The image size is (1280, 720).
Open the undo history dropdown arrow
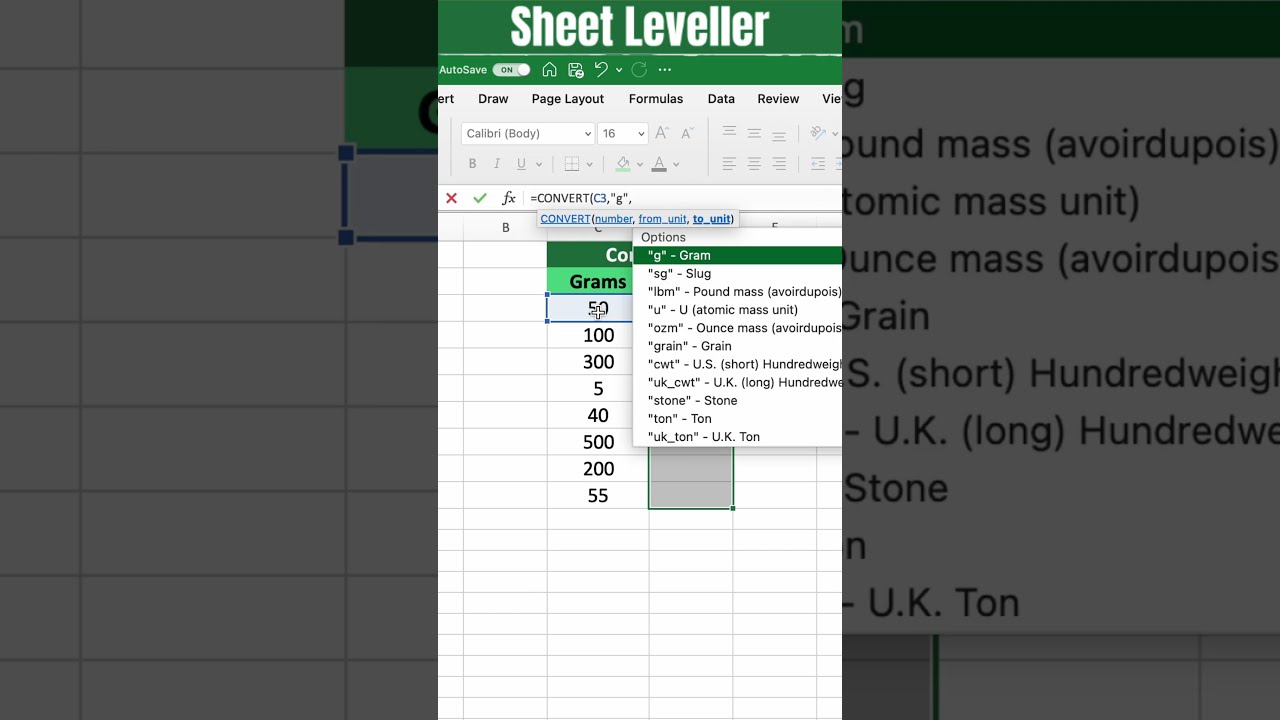[x=619, y=70]
